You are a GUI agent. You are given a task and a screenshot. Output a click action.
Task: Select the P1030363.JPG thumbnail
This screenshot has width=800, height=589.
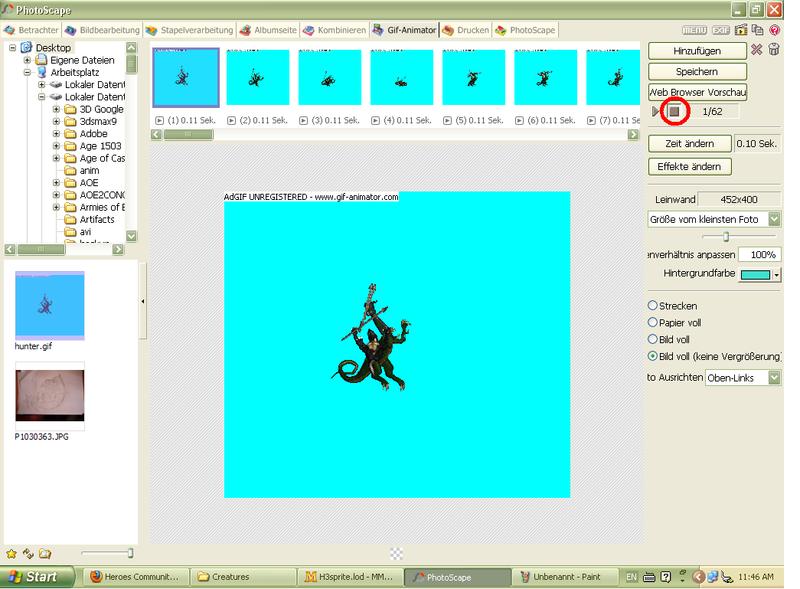49,396
